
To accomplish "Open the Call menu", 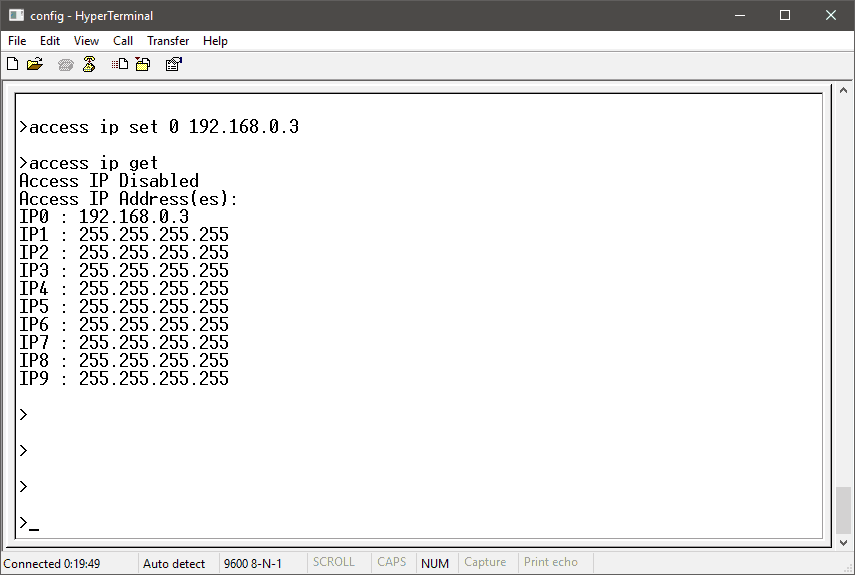I will (123, 41).
